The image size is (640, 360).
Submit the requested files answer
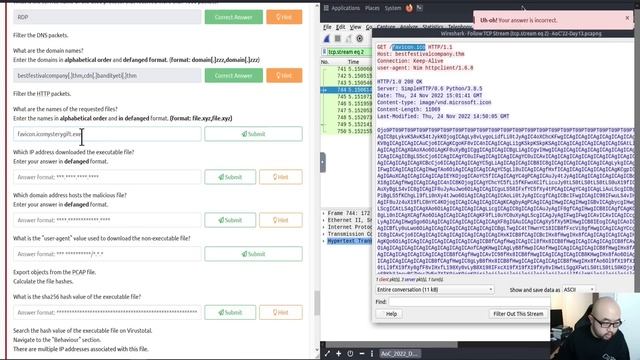253,134
